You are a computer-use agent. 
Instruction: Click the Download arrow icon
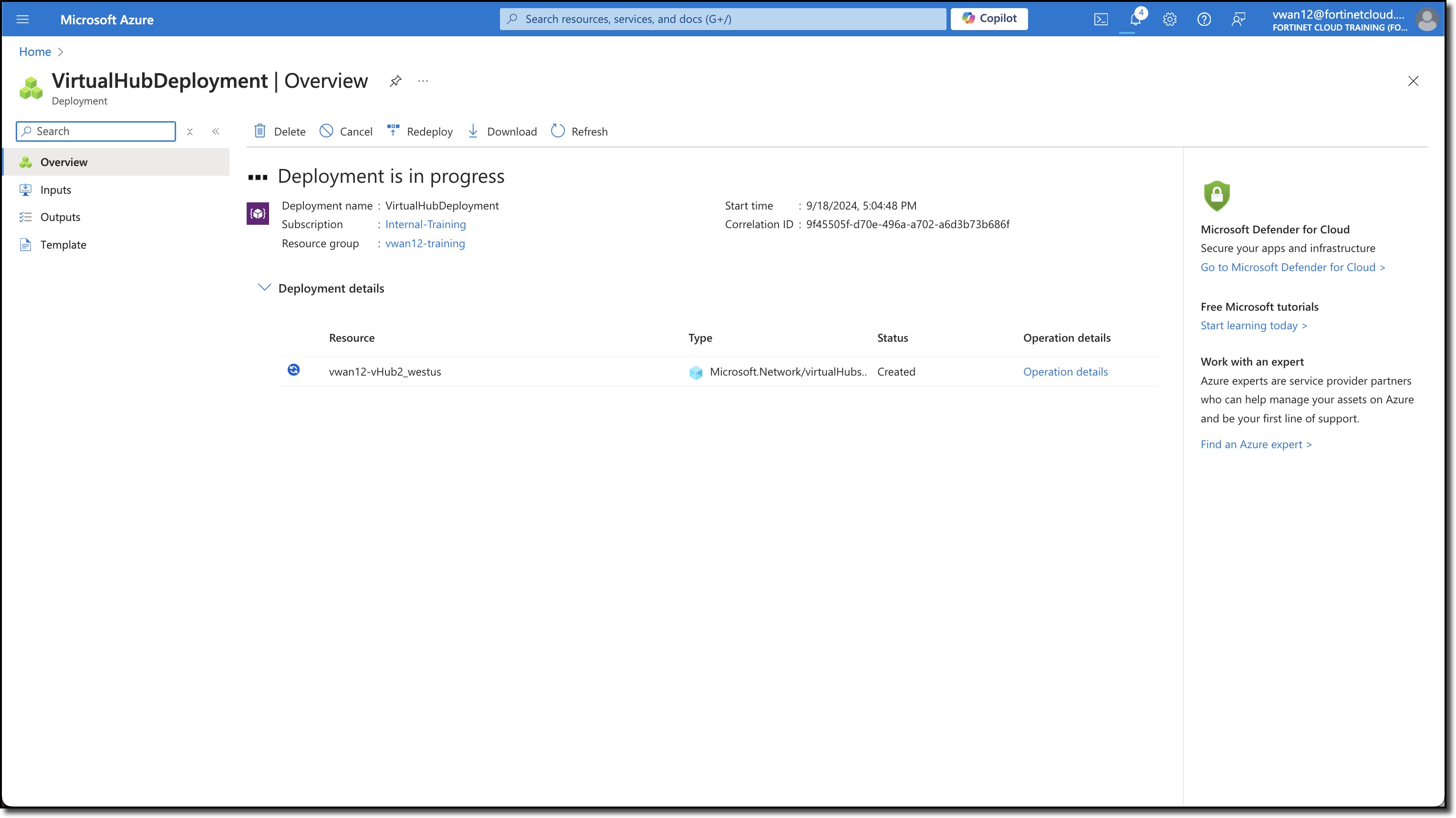point(473,131)
